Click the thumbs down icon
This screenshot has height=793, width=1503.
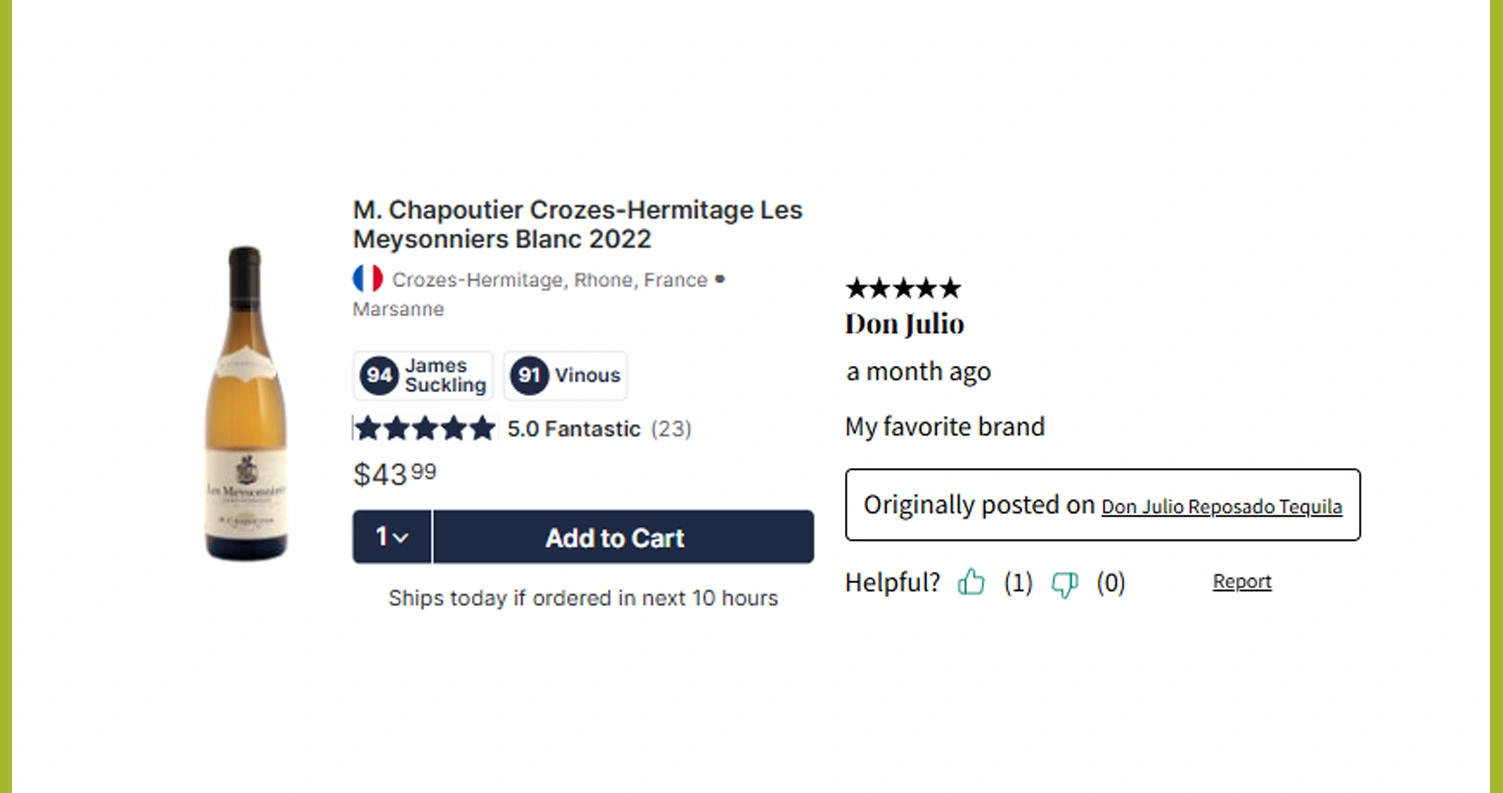pyautogui.click(x=1065, y=584)
